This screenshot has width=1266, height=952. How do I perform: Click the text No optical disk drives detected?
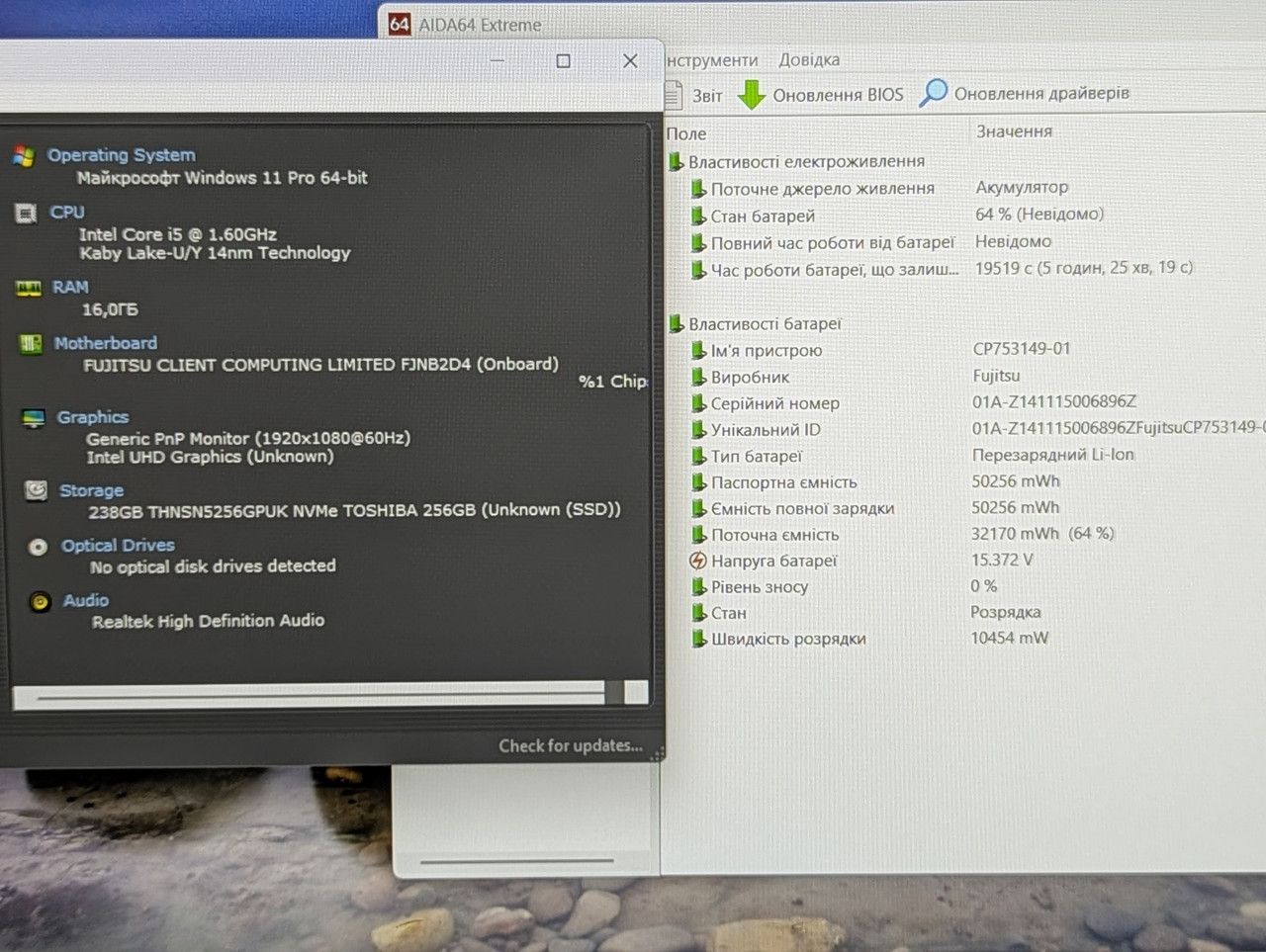coord(213,566)
